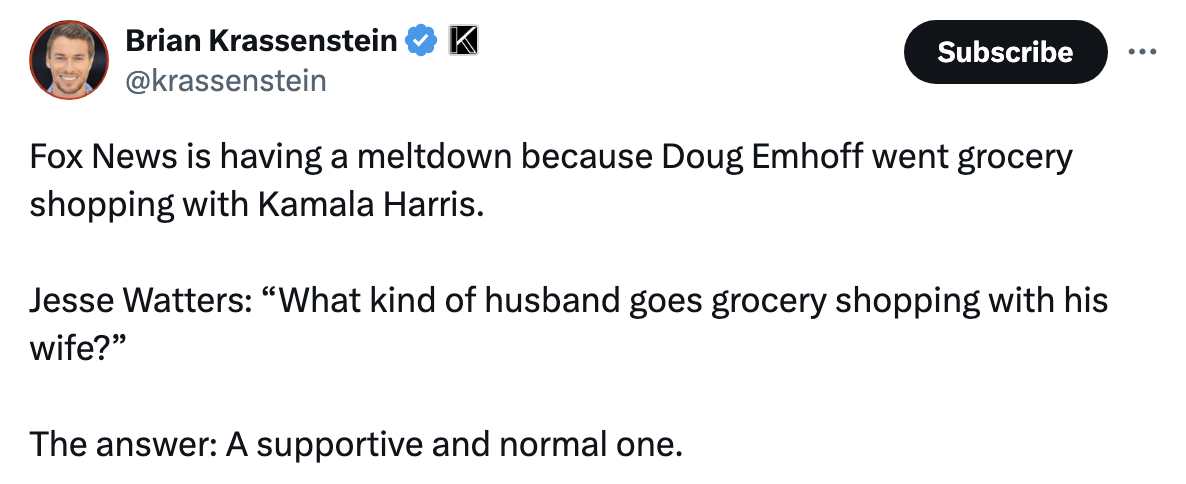1186x484 pixels.
Task: Open Brian Krassenstein's profile picture
Action: pos(69,59)
